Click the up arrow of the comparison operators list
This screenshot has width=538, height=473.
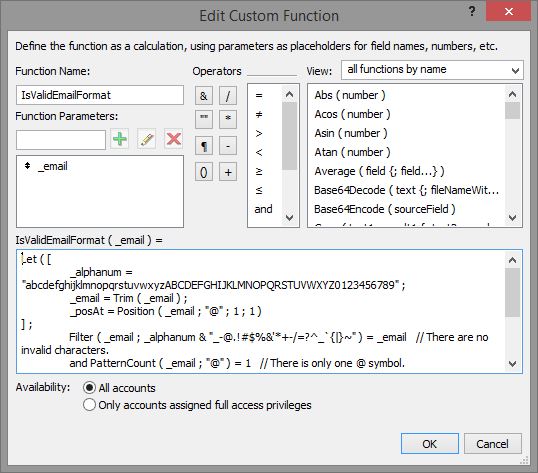click(x=290, y=94)
